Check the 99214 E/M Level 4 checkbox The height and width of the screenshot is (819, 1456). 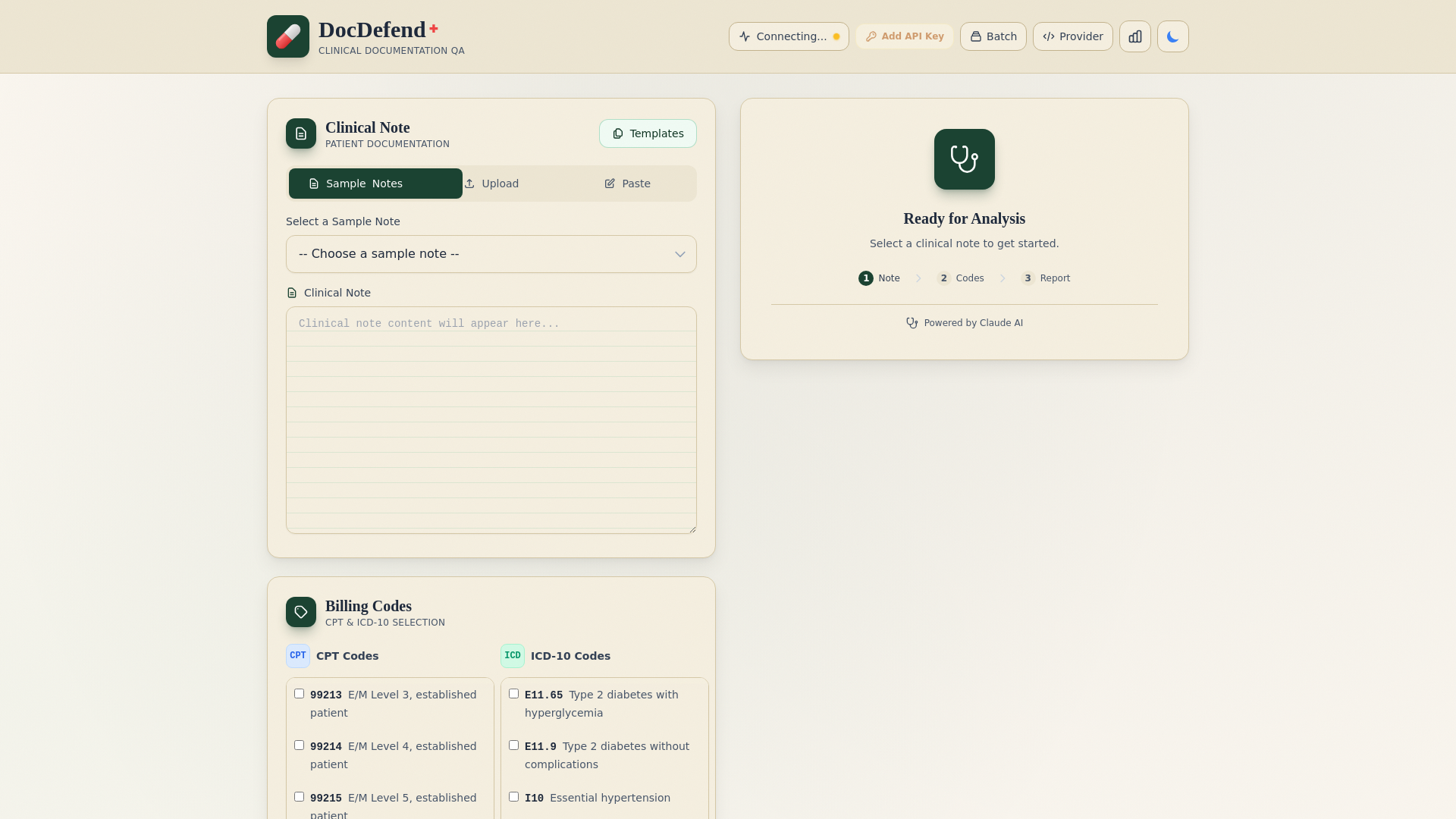(300, 745)
